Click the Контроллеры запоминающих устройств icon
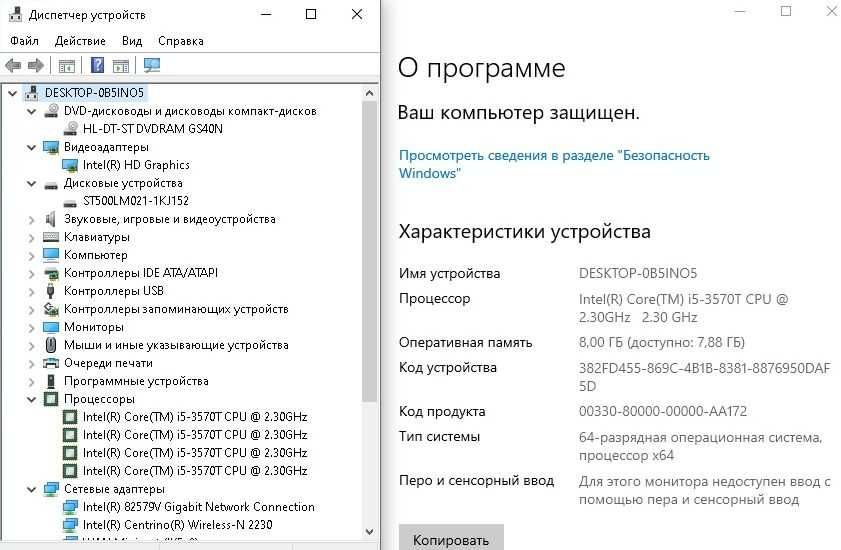The width and height of the screenshot is (841, 550). click(51, 309)
